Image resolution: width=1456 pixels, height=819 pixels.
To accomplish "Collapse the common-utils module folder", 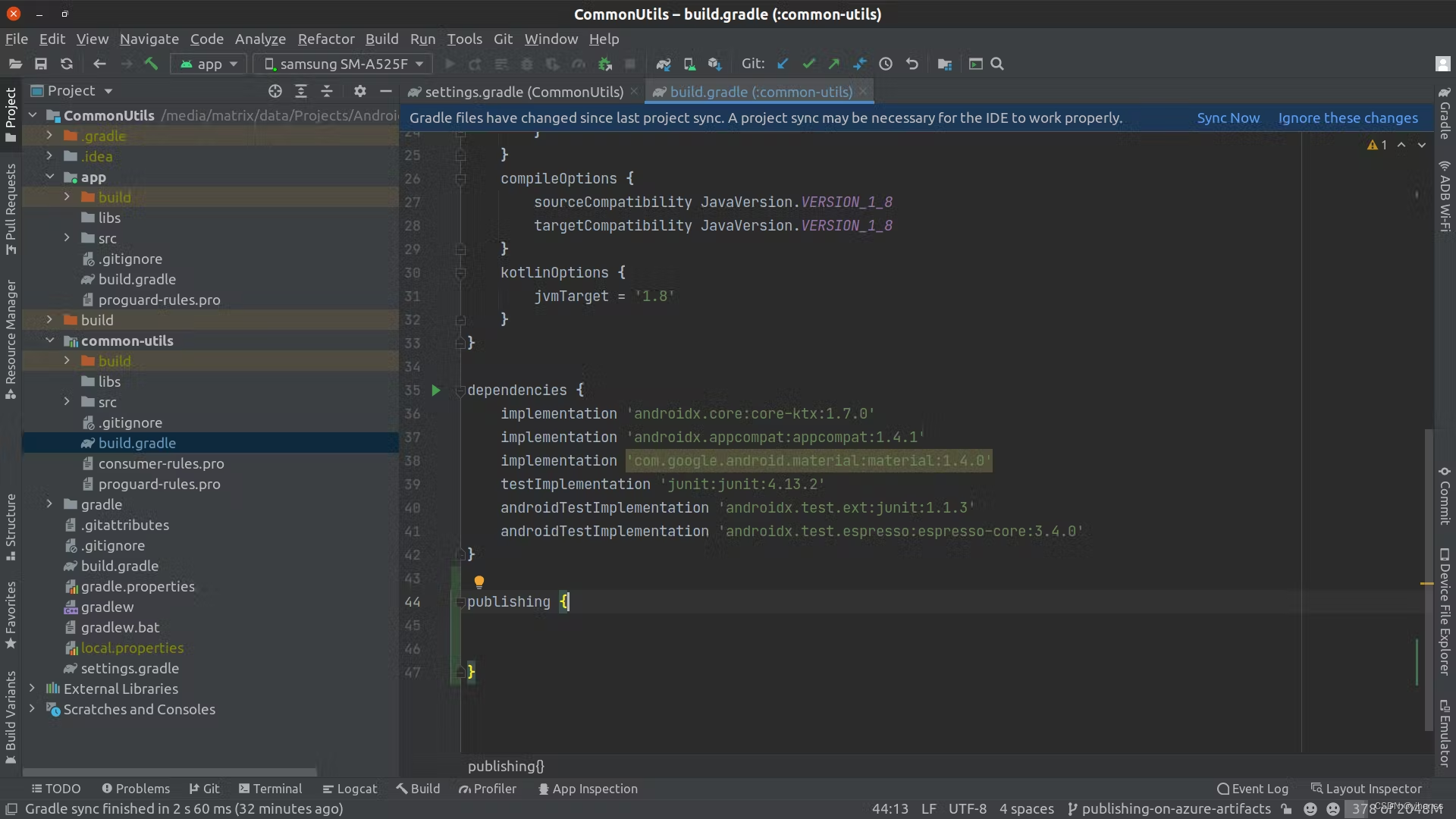I will [50, 340].
